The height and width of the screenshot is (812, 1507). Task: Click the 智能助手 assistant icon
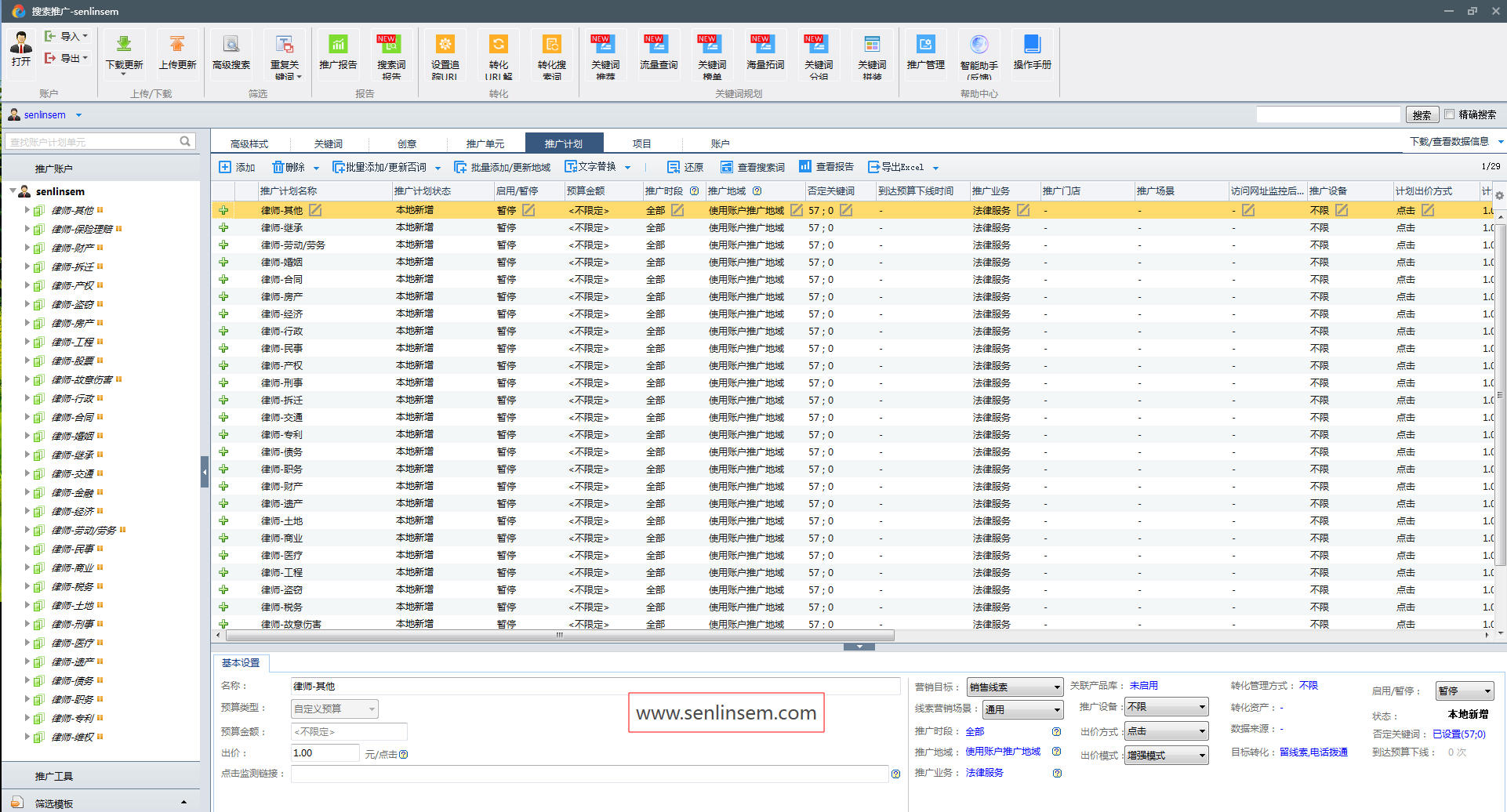tap(979, 45)
